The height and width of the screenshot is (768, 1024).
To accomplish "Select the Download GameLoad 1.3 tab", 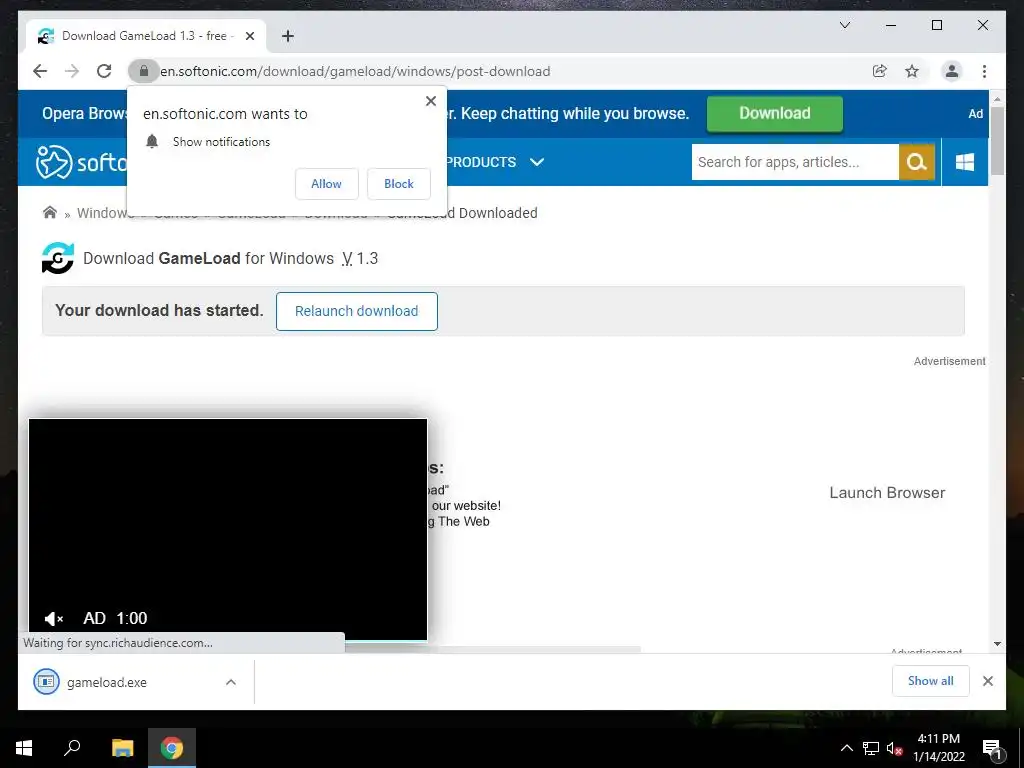I will point(146,36).
